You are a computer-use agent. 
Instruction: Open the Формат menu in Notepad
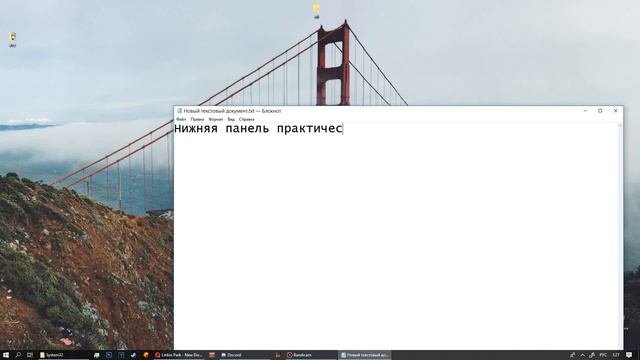(216, 119)
